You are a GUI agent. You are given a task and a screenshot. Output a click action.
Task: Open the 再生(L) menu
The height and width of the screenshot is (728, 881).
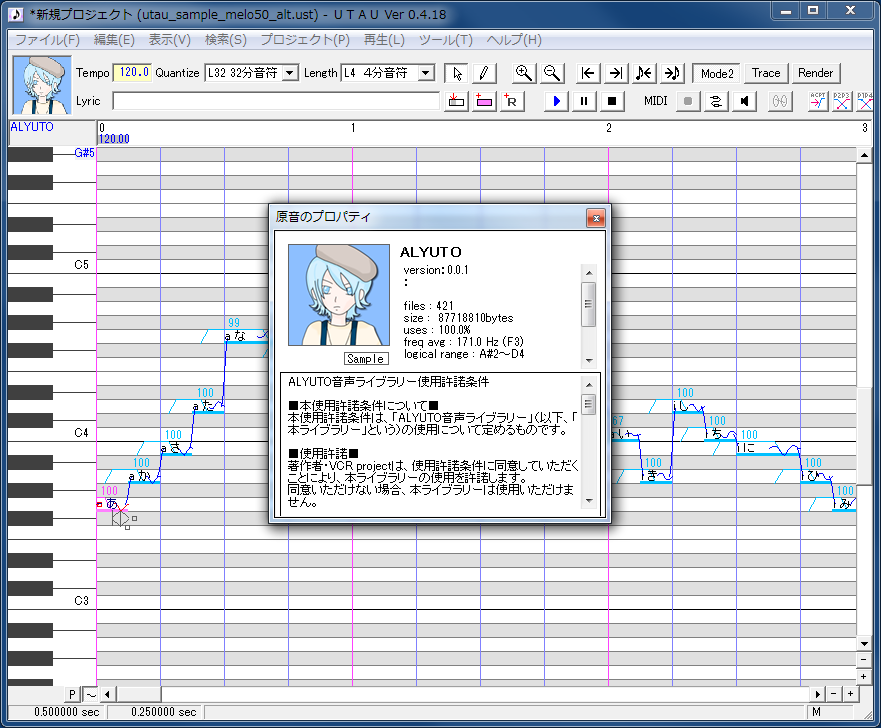tap(384, 40)
